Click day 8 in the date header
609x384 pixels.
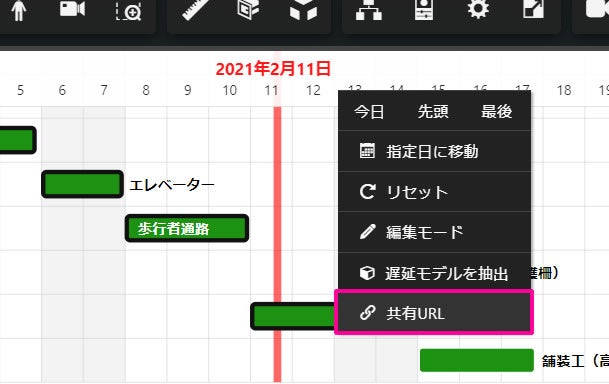point(146,90)
